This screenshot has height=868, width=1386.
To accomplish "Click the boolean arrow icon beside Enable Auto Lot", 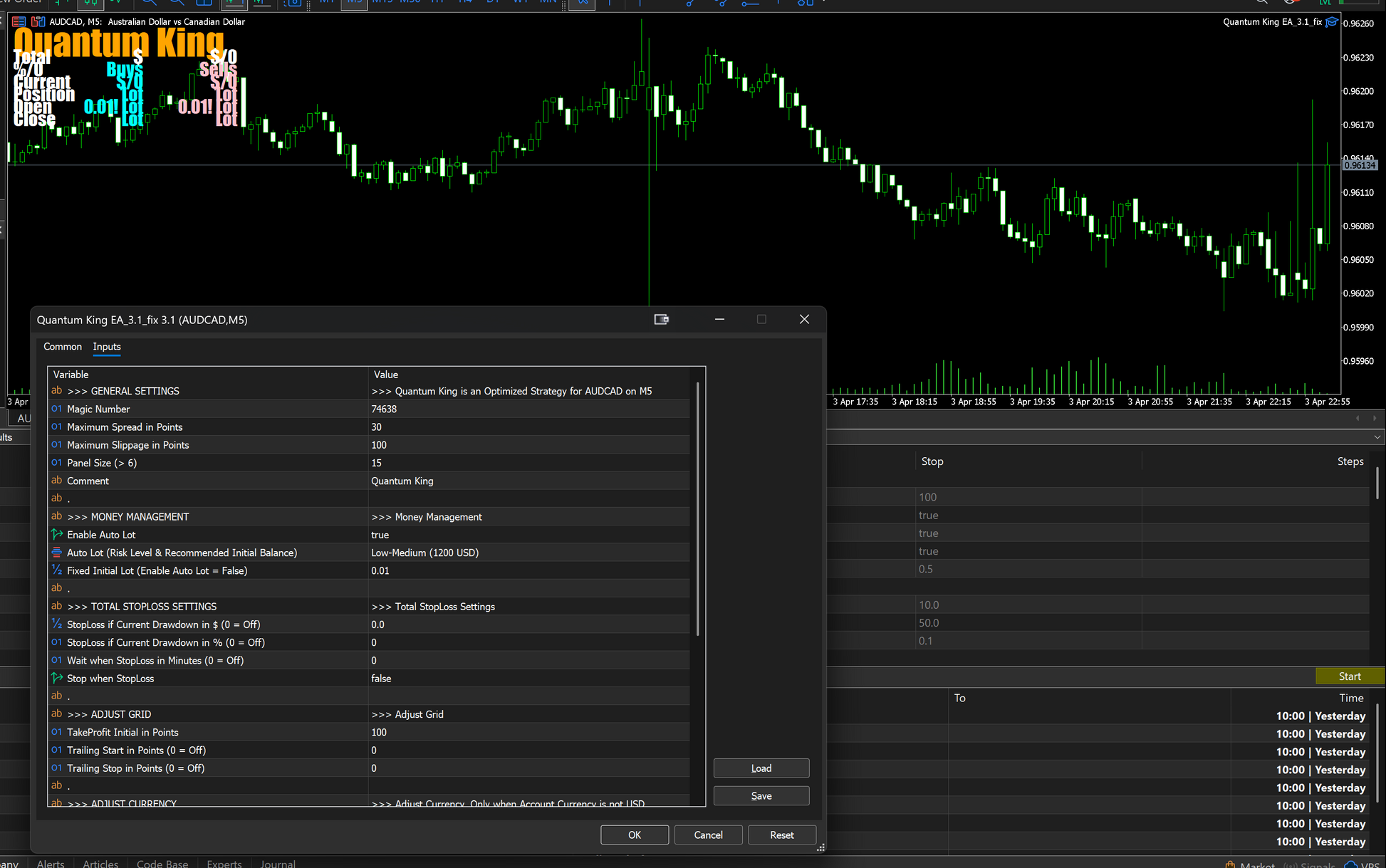I will [57, 535].
